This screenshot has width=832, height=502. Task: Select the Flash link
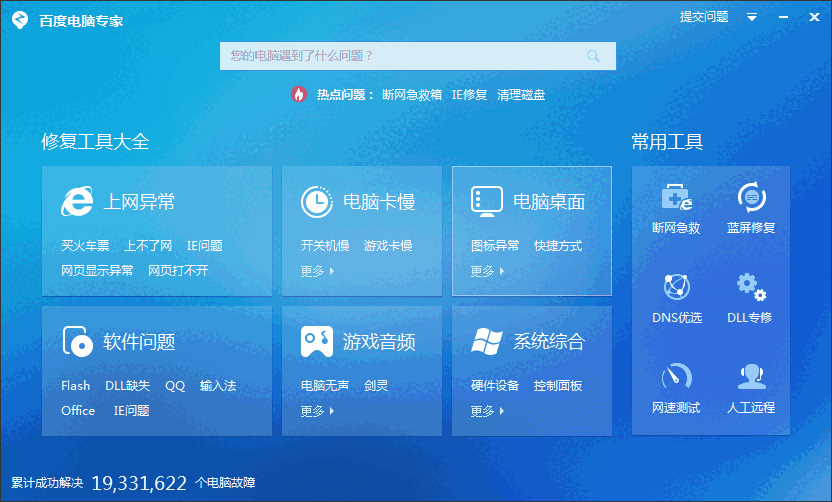tap(76, 386)
